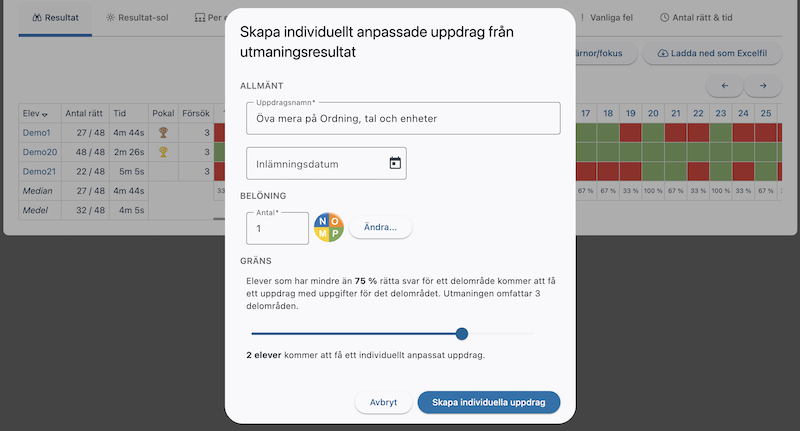
Task: Sort by the Elev column arrow
Action: coord(44,113)
